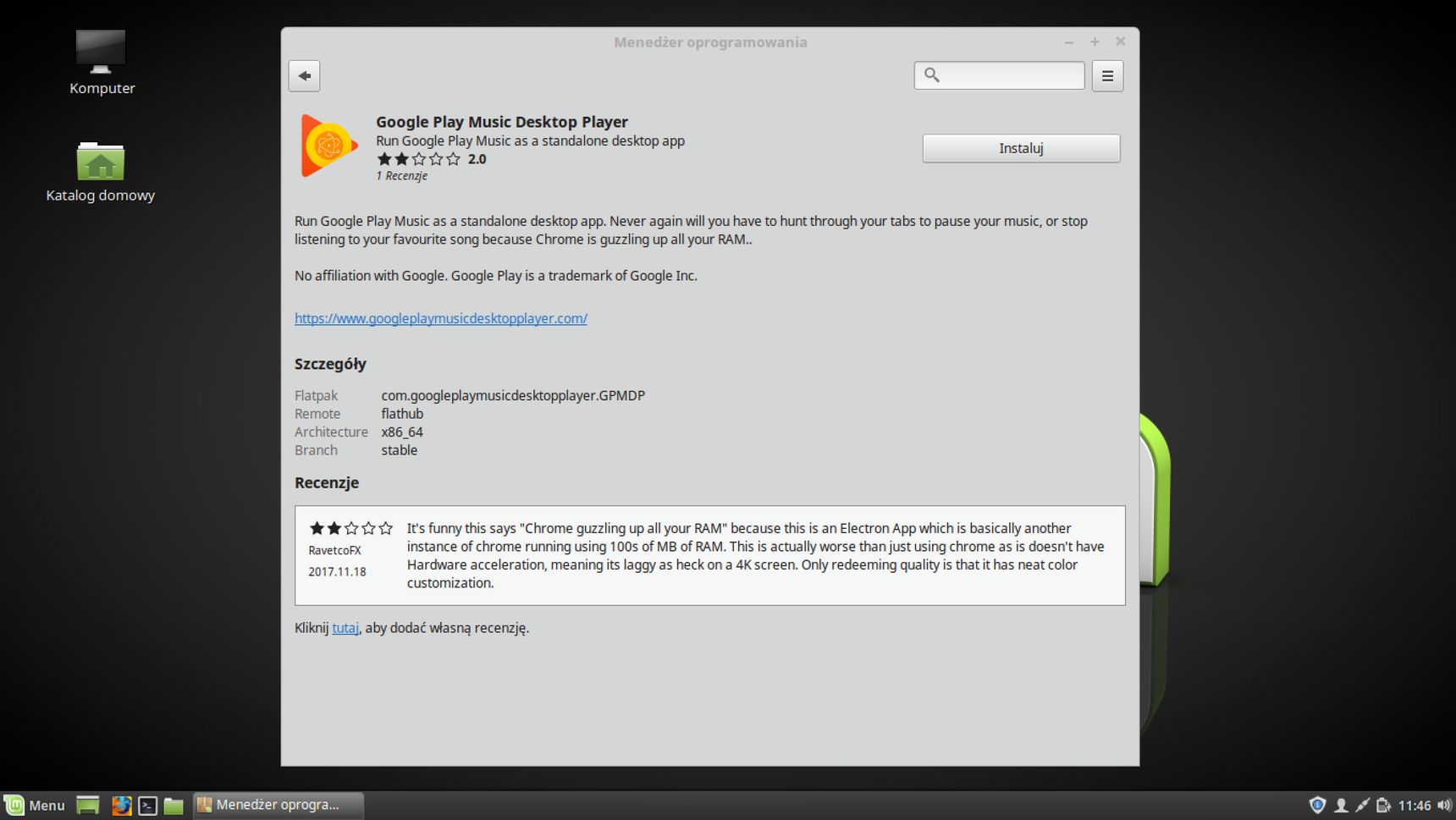Viewport: 1456px width, 820px height.
Task: Click the 'Menedżer oprogramowania' window title
Action: [x=710, y=41]
